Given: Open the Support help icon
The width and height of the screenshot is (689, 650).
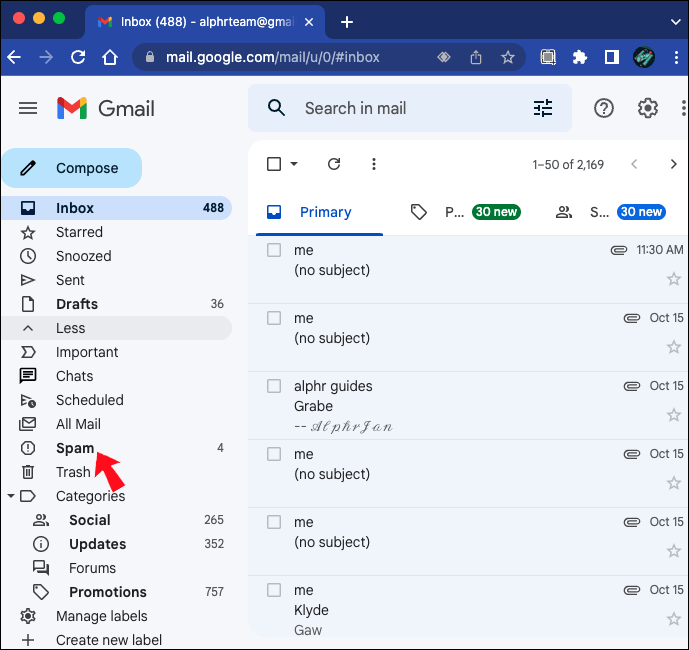Looking at the screenshot, I should [x=604, y=108].
